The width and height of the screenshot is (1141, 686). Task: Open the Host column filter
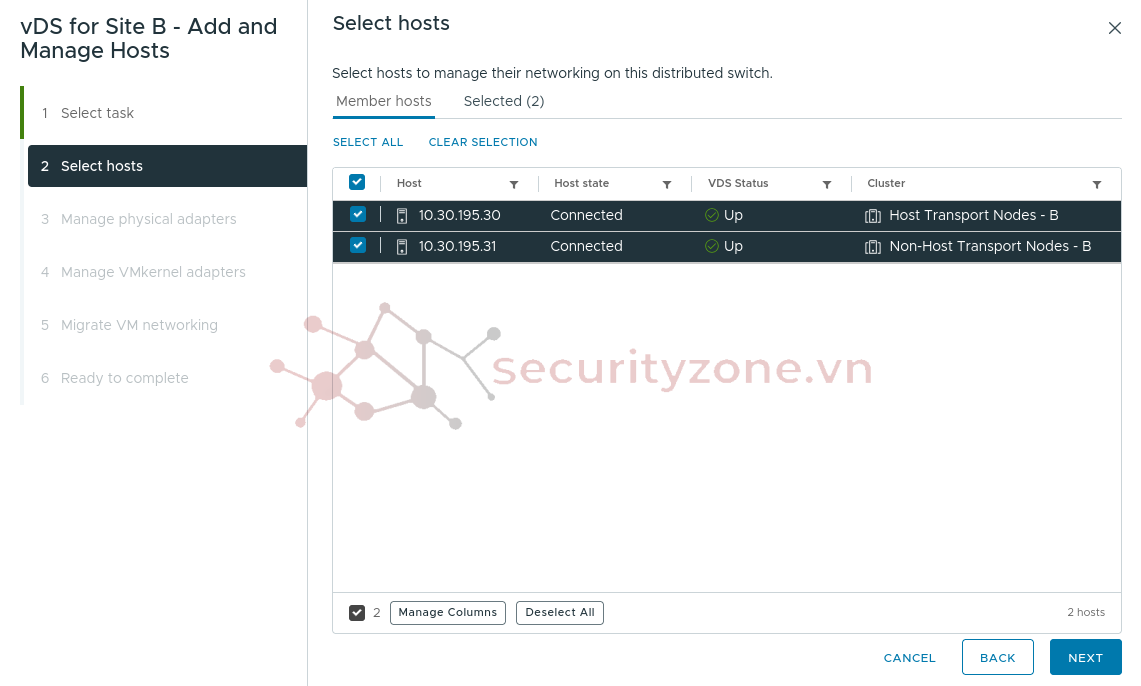tap(514, 185)
